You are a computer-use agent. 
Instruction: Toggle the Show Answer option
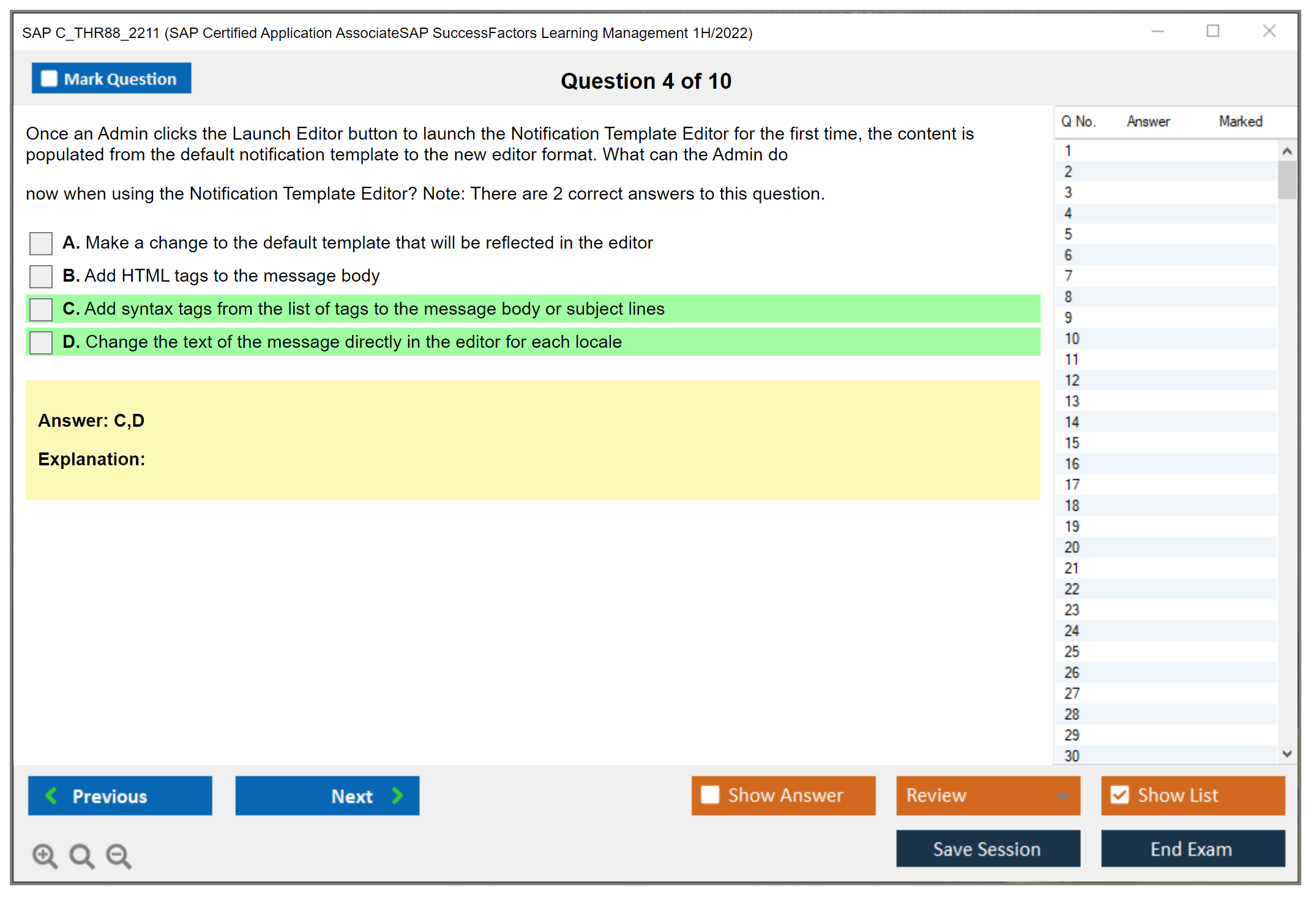(710, 795)
